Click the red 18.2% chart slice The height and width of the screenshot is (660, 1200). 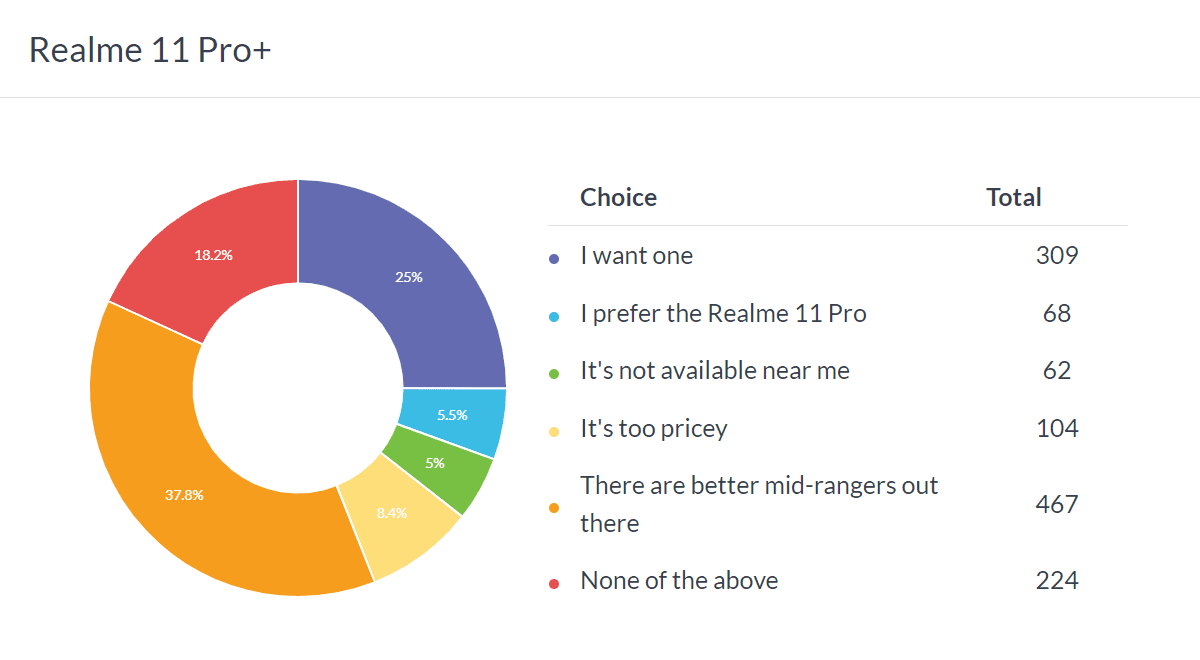tap(213, 255)
